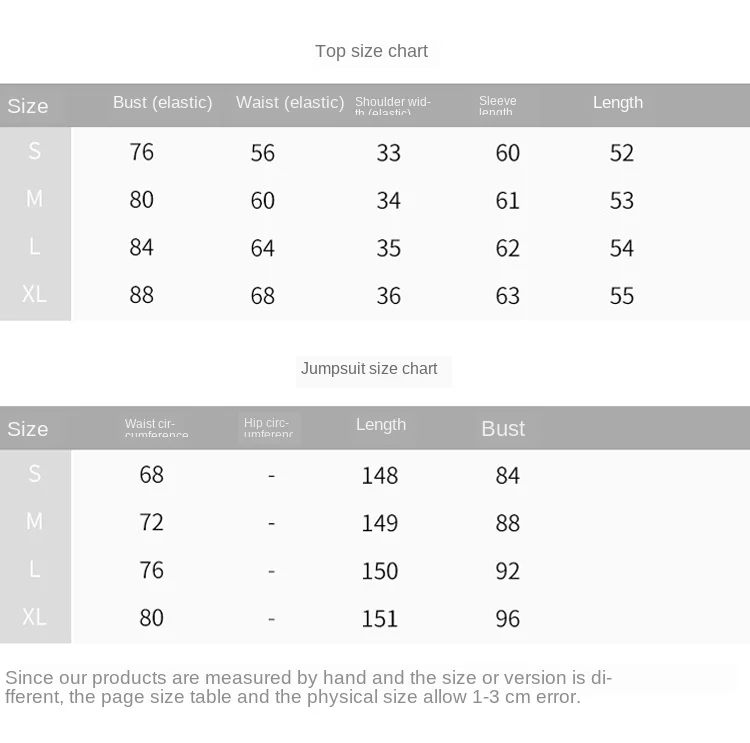This screenshot has width=750, height=743.
Task: Select the Waist (elastic) column header
Action: coord(290,102)
